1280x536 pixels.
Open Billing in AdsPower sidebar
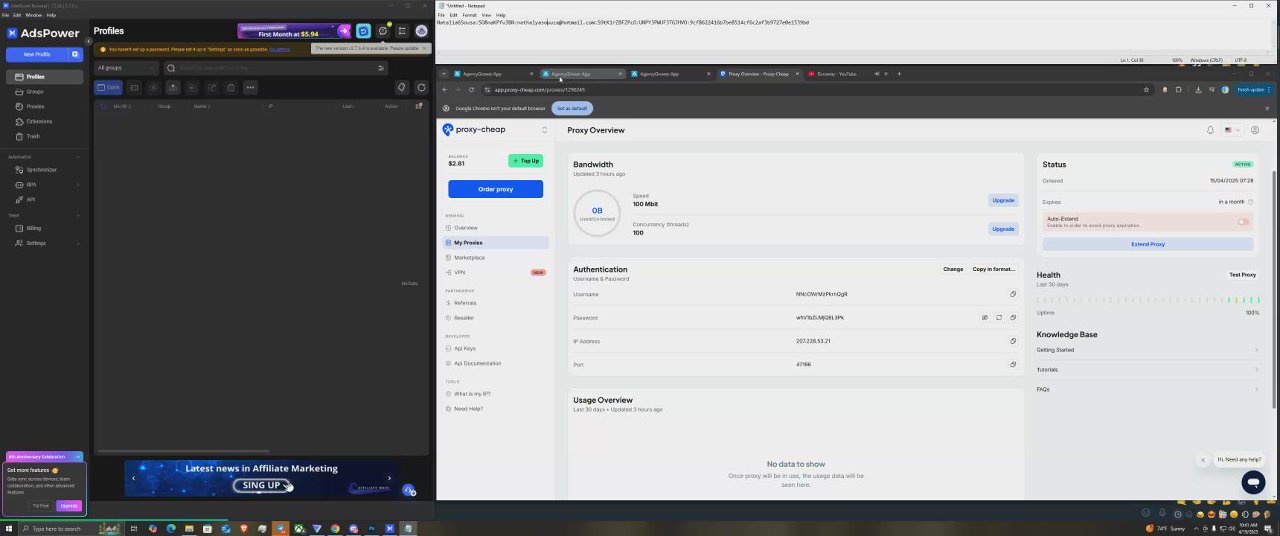click(44, 228)
